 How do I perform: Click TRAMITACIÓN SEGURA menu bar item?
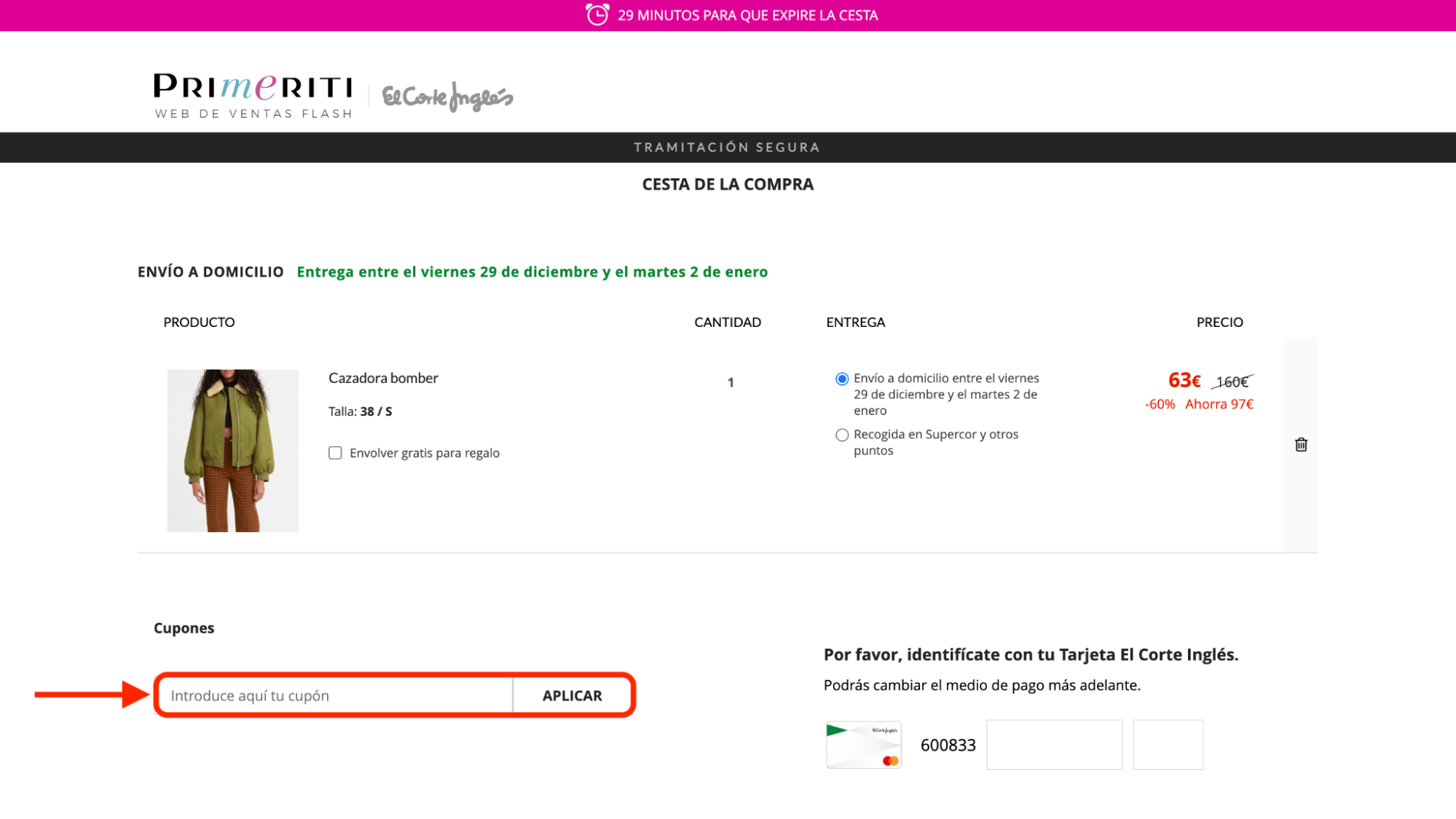728,147
